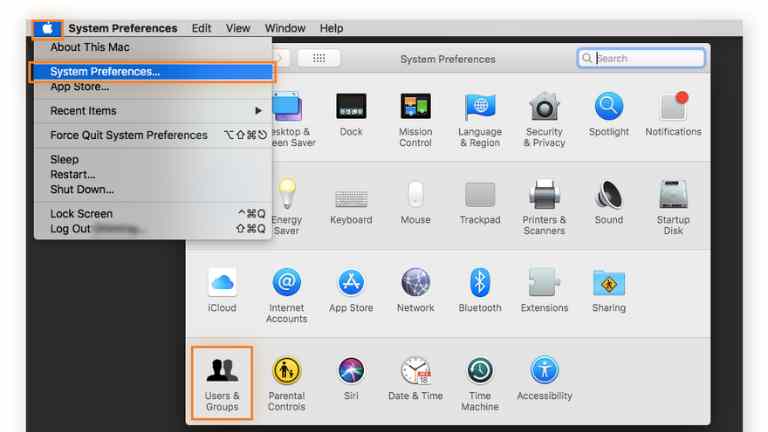
Task: Open Mission Control preferences
Action: [415, 120]
